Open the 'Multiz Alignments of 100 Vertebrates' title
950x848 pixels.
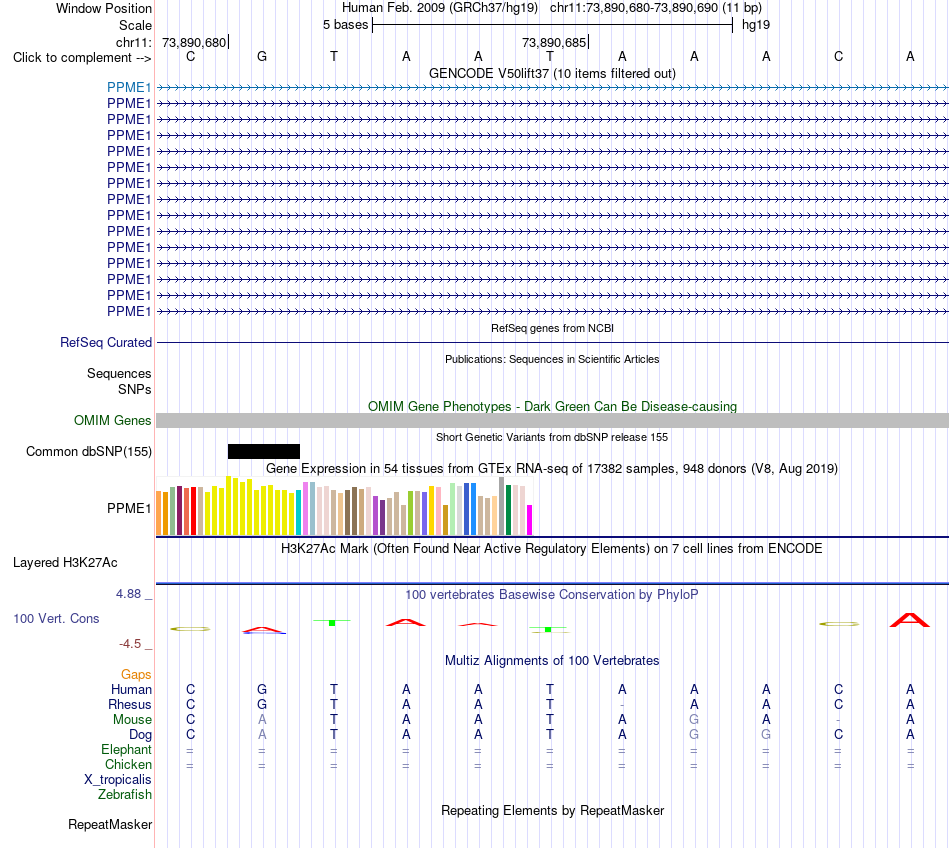coord(552,661)
